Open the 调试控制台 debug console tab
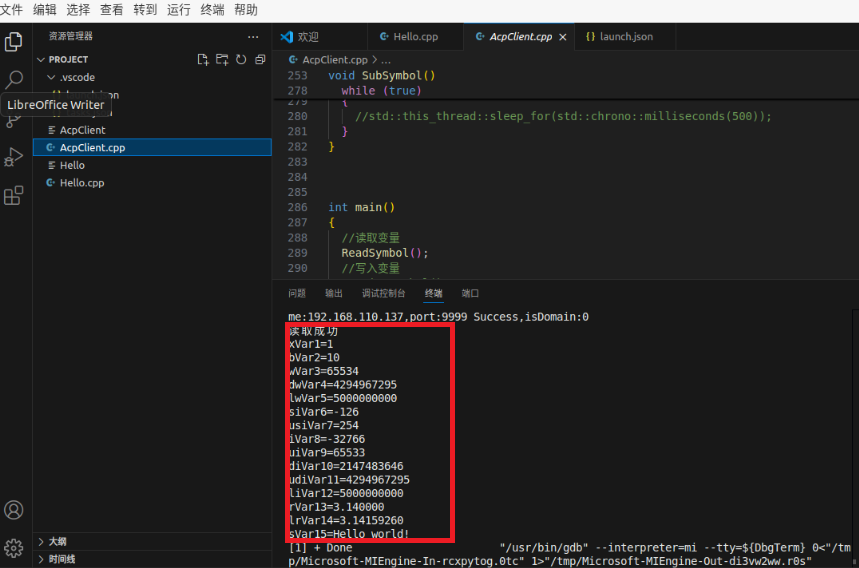Screen dimensions: 859x568 click(x=383, y=294)
